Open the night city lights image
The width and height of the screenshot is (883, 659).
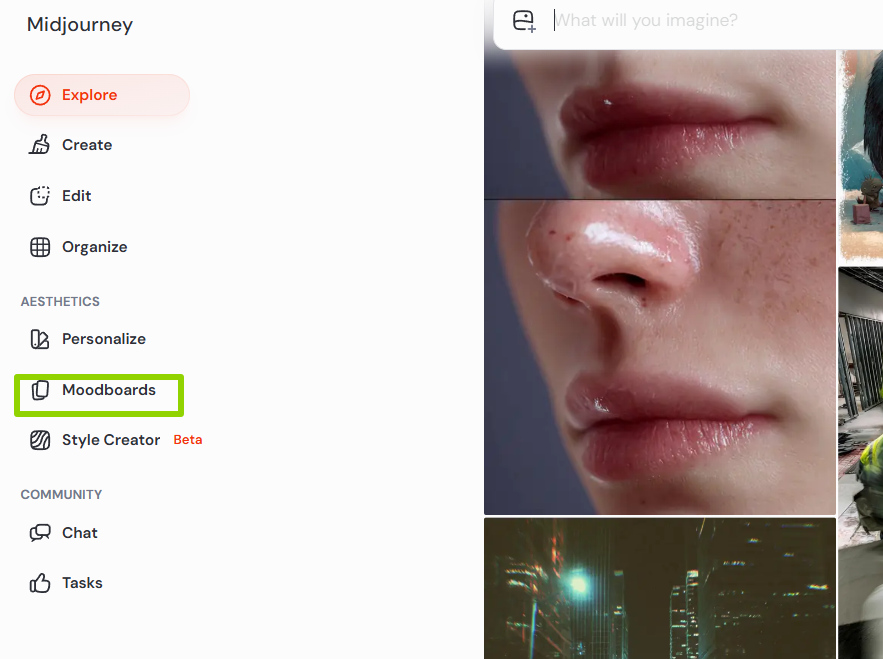659,589
